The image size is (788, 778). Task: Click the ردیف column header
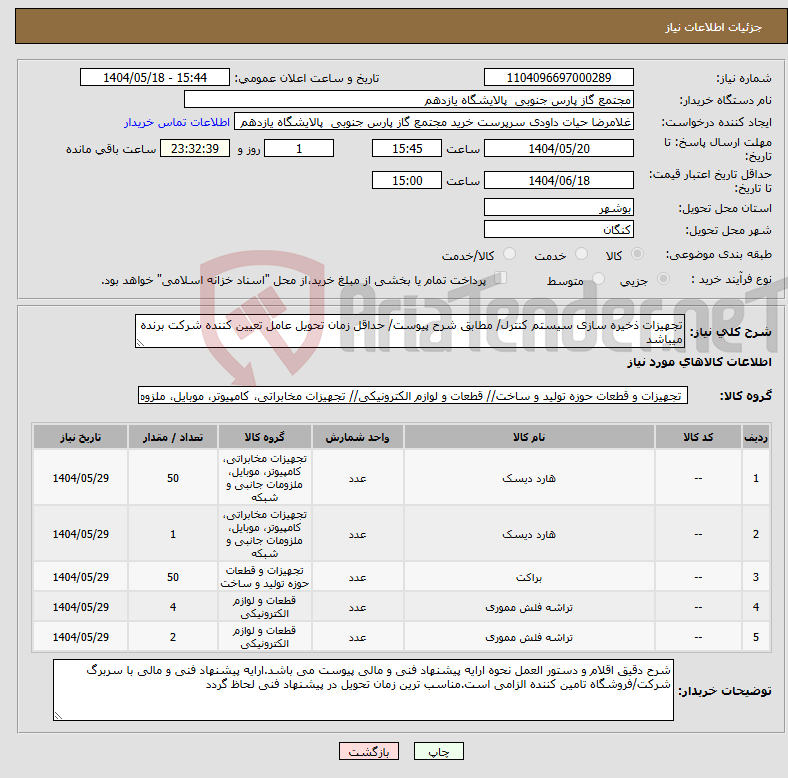(755, 437)
